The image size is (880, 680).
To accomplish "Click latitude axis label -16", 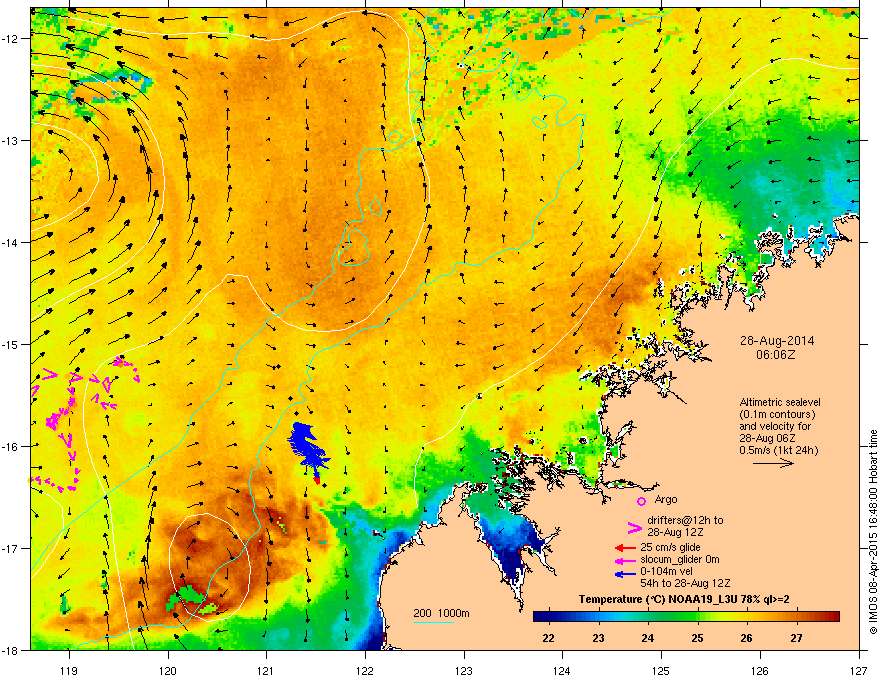I will [11, 447].
